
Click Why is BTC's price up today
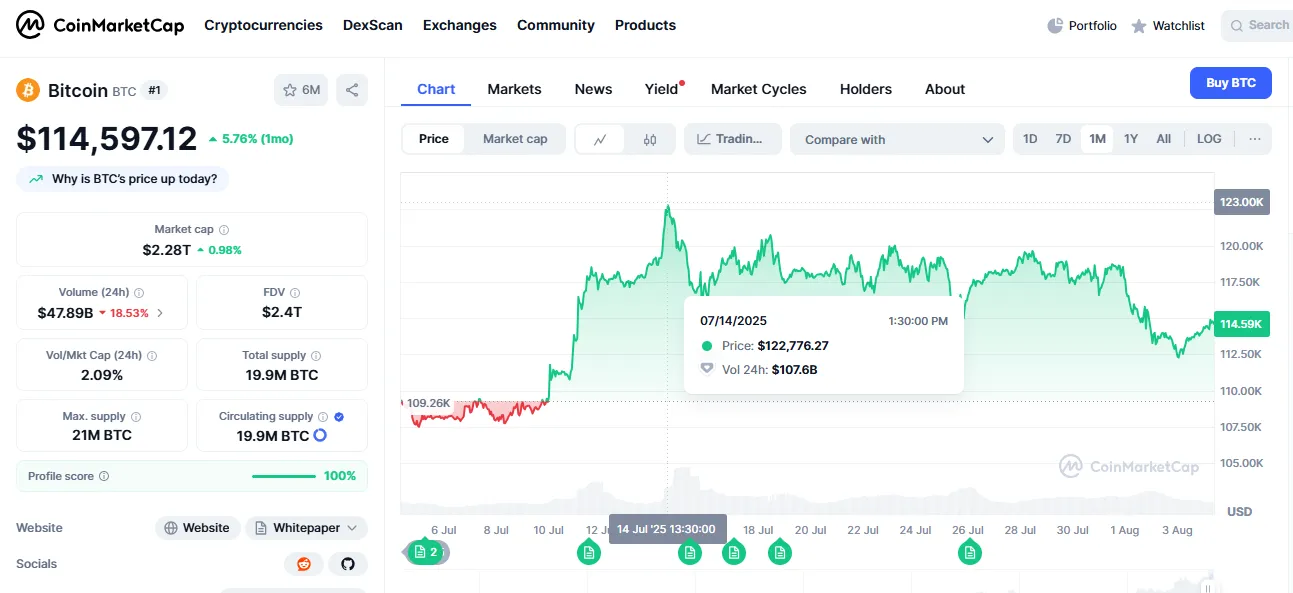123,179
